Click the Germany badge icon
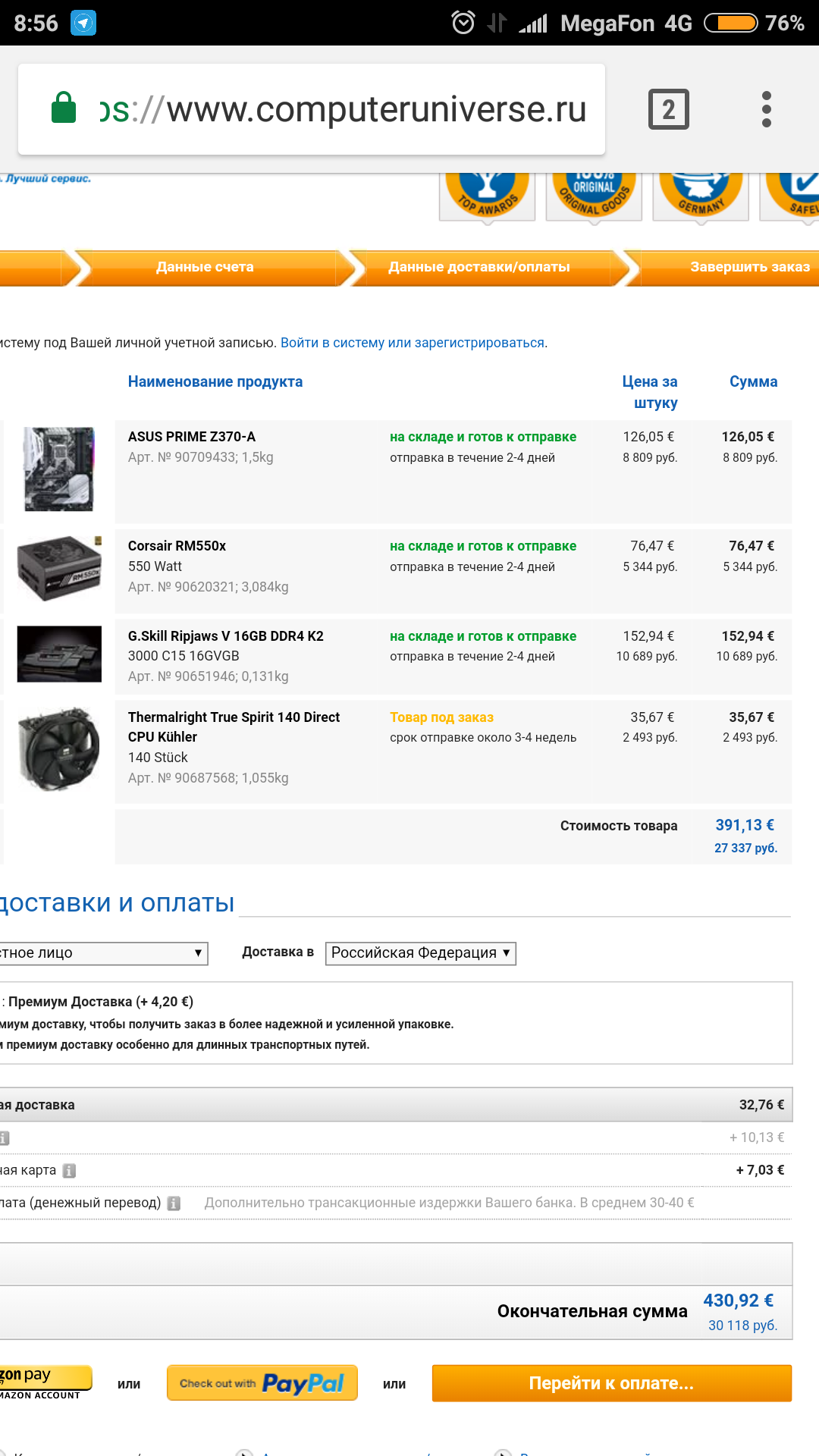819x1456 pixels. click(x=700, y=195)
